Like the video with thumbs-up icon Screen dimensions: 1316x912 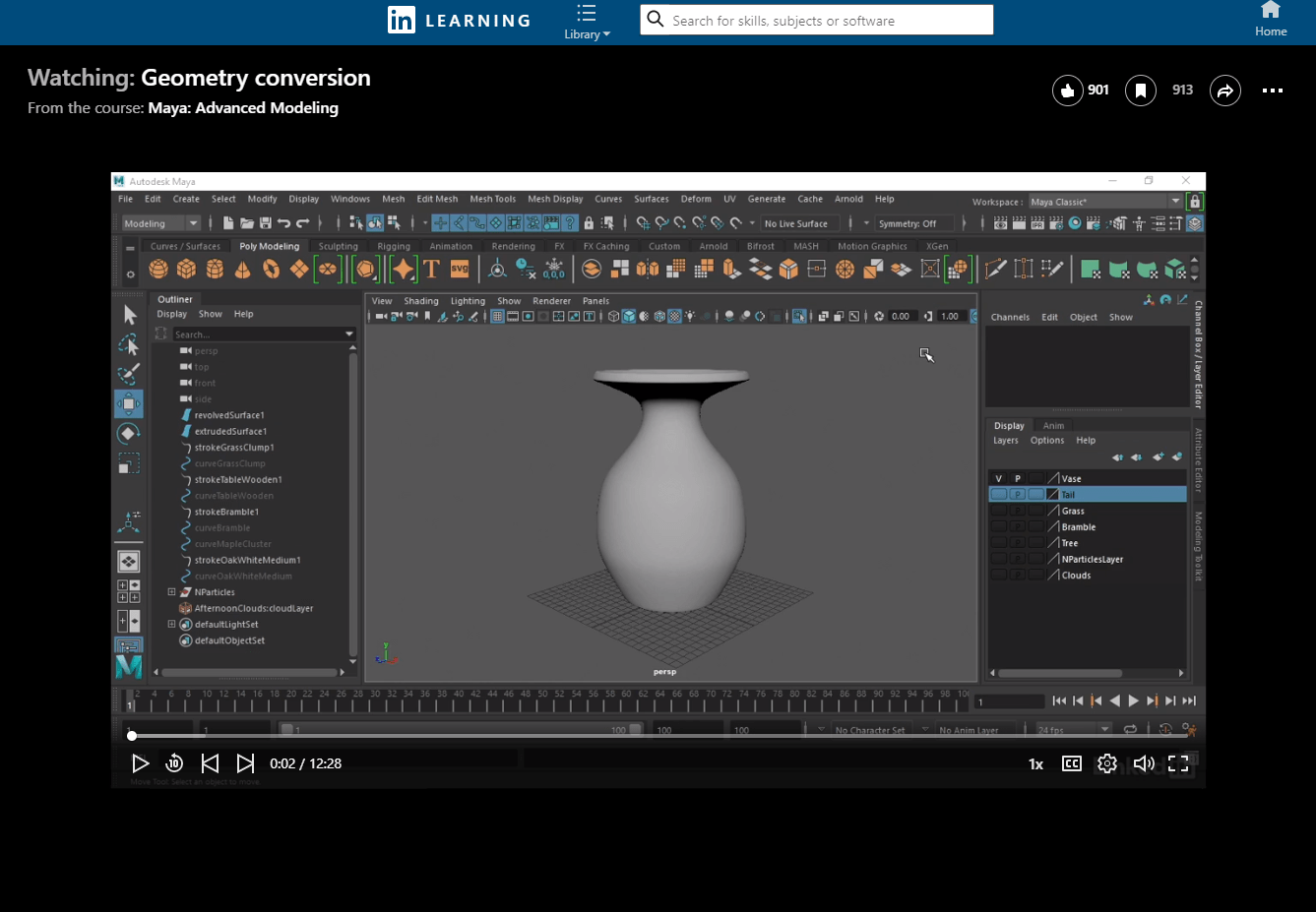point(1068,91)
